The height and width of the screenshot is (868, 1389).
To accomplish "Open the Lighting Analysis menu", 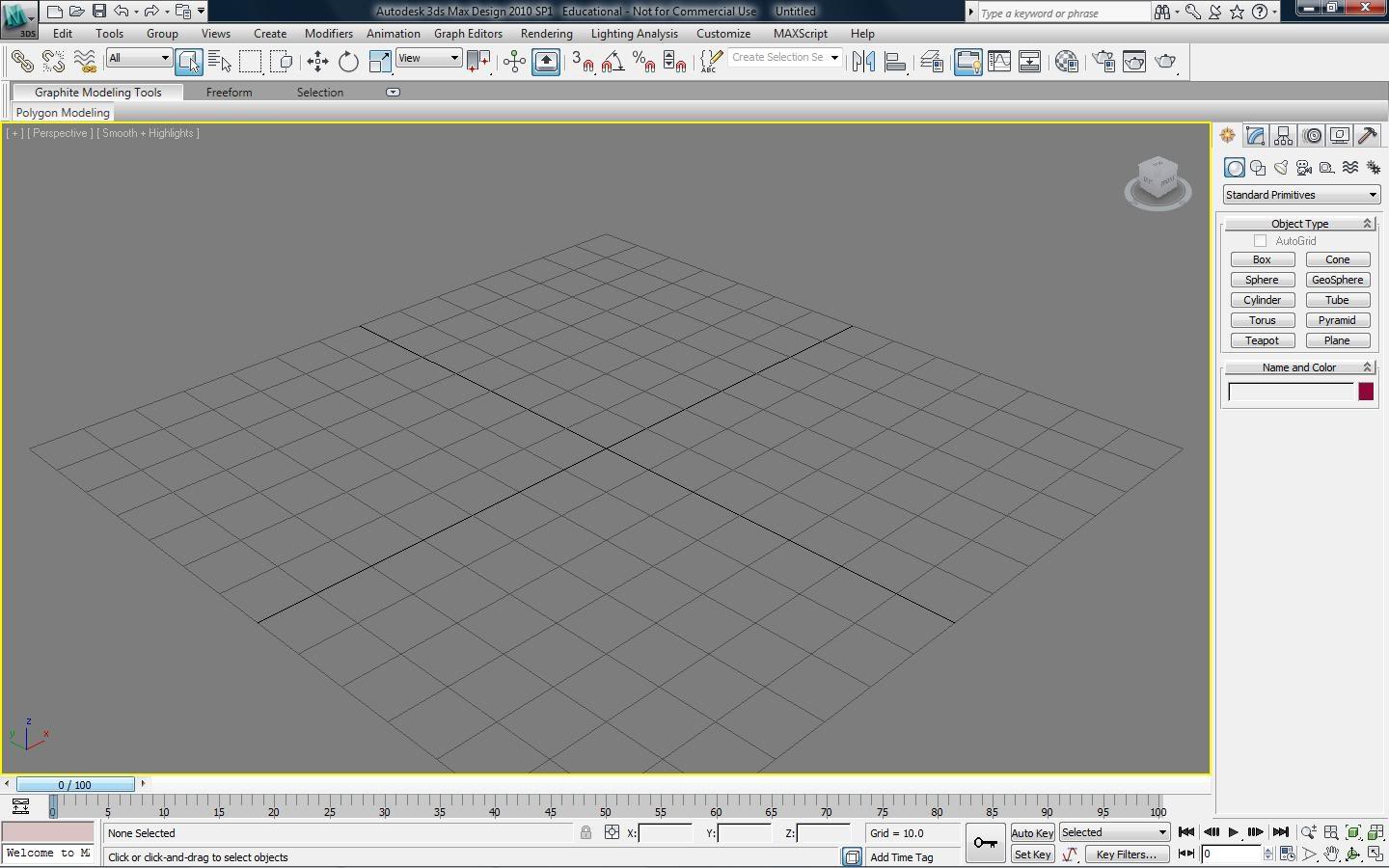I will coord(634,34).
